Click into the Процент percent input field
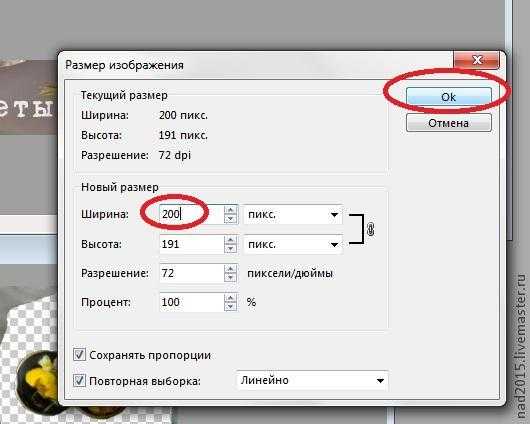Viewport: 530px width, 424px height. pos(192,302)
